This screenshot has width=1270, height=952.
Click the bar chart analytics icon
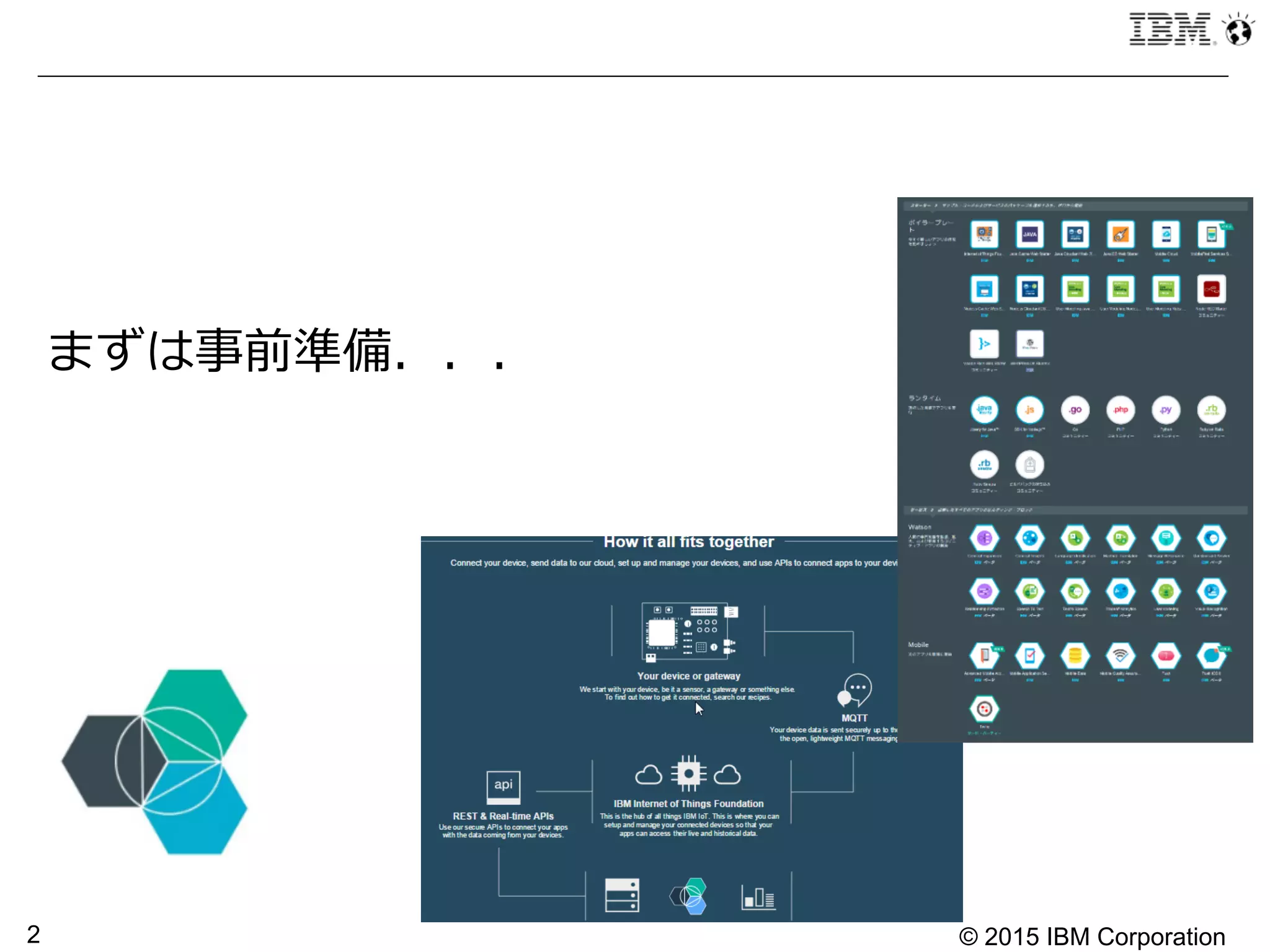click(x=758, y=897)
